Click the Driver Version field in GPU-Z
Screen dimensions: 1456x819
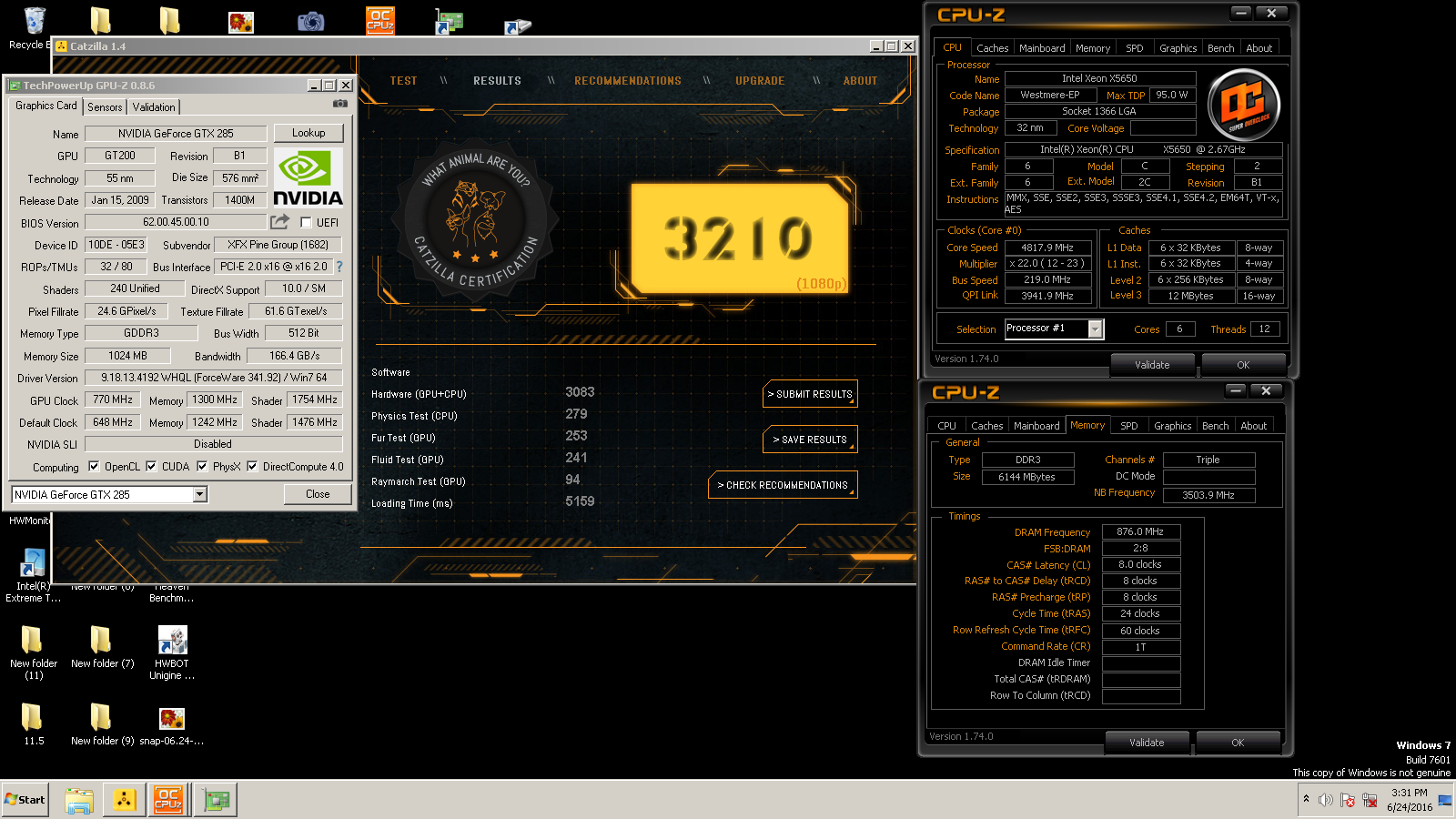(x=214, y=378)
